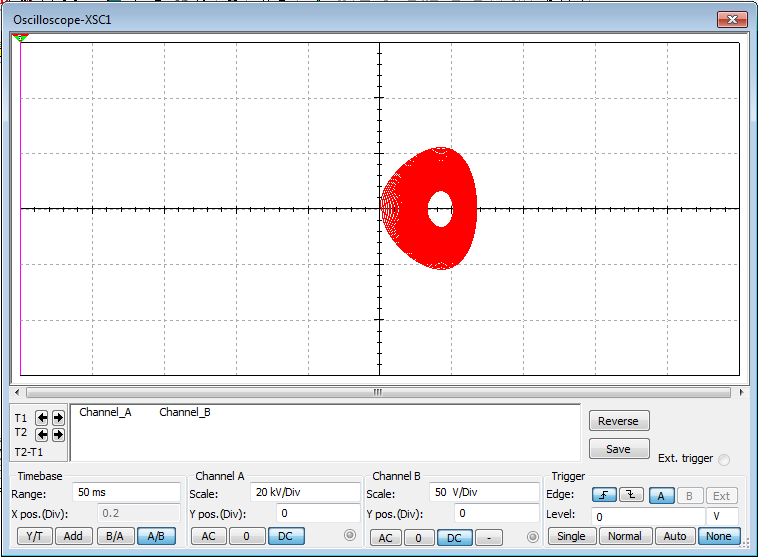The image size is (758, 557).
Task: Edit trigger Level value field
Action: (x=648, y=516)
